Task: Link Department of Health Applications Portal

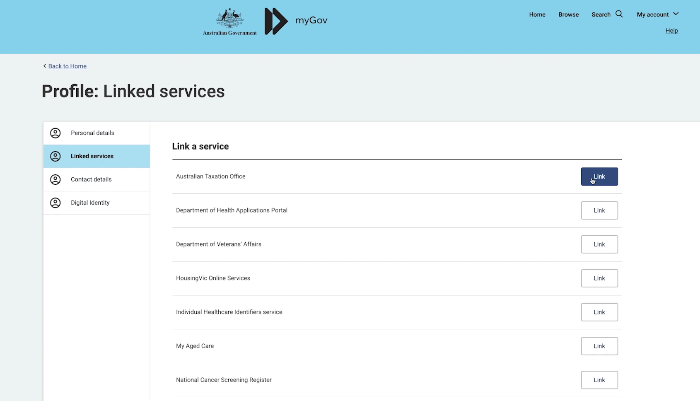Action: pyautogui.click(x=599, y=210)
